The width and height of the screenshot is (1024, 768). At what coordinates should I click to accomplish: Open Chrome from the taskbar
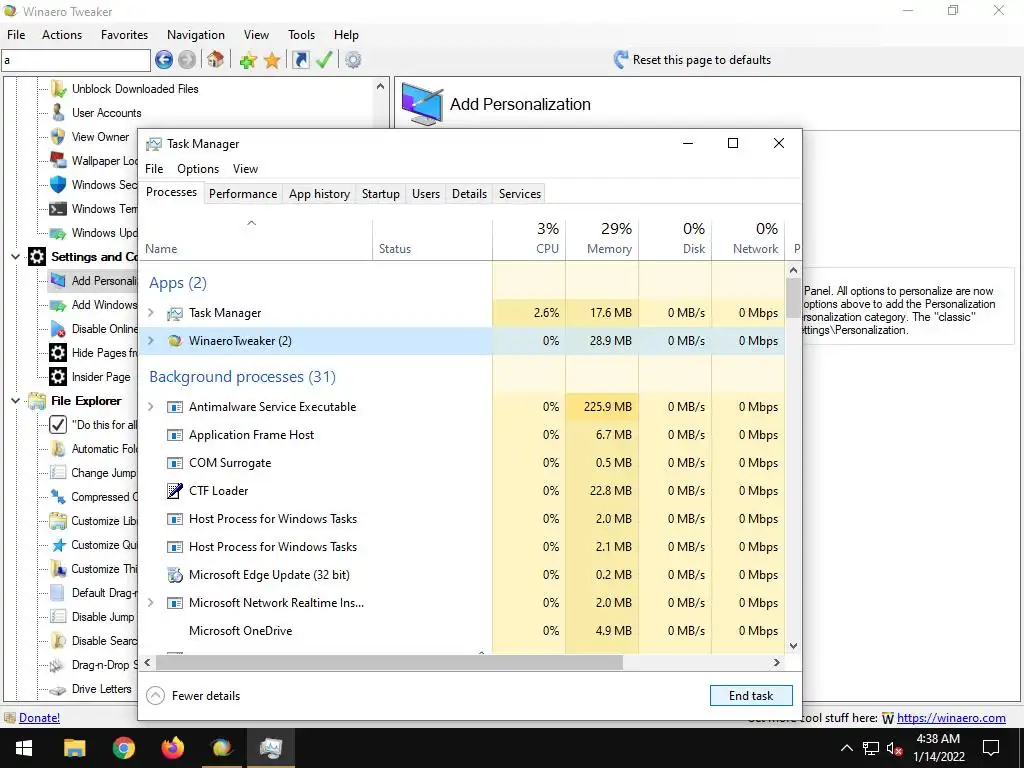point(123,747)
